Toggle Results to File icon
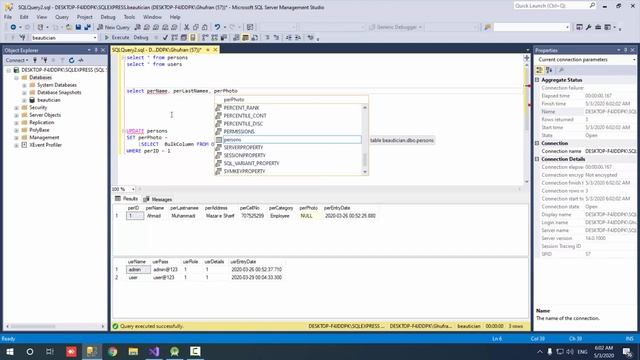 254,38
